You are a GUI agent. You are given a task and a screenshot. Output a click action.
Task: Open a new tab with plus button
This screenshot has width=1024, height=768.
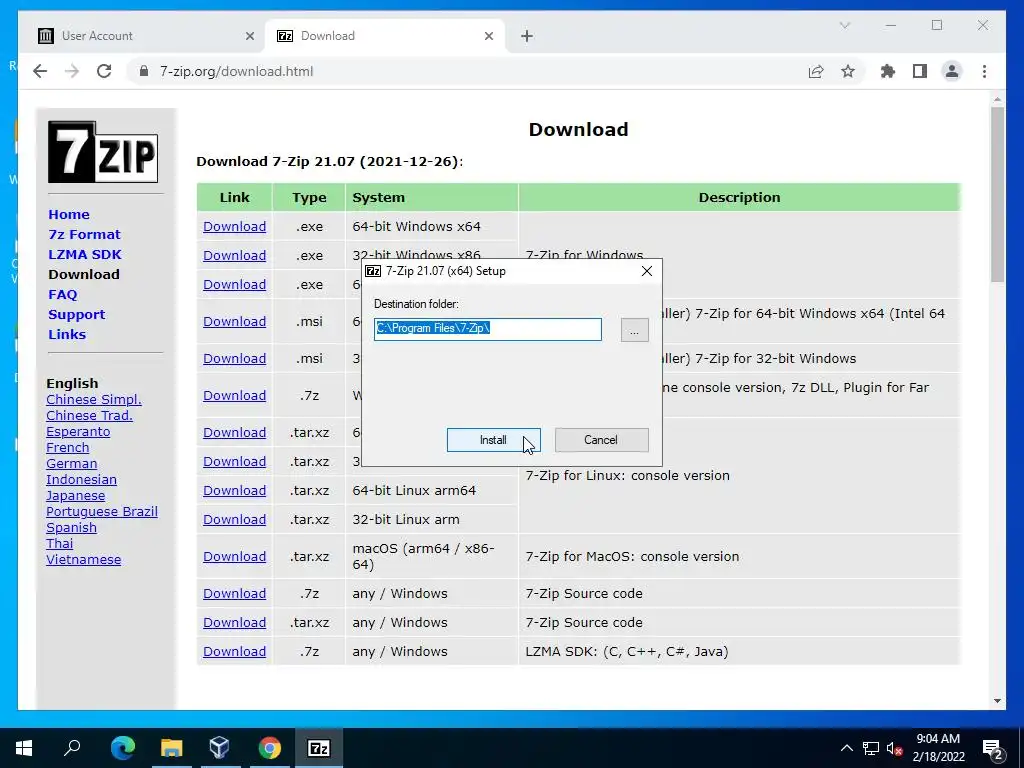[527, 36]
